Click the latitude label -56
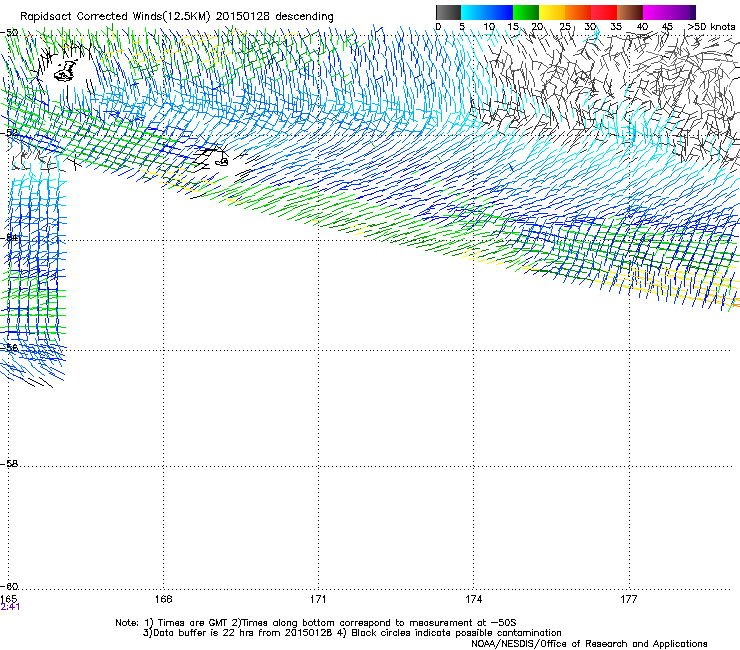This screenshot has width=740, height=650. pyautogui.click(x=9, y=347)
